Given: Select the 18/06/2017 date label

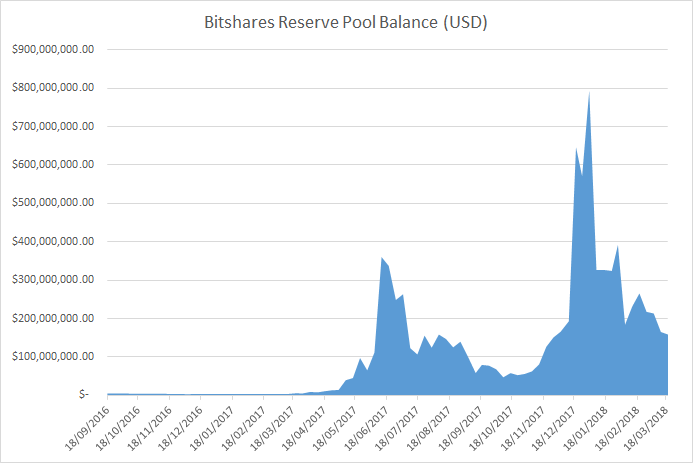Looking at the screenshot, I should (366, 427).
